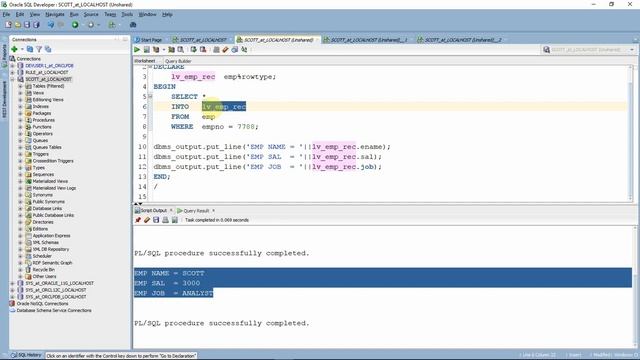Image resolution: width=640 pixels, height=360 pixels.
Task: Click the Refresh icon in Connections panel
Action: 30,49
